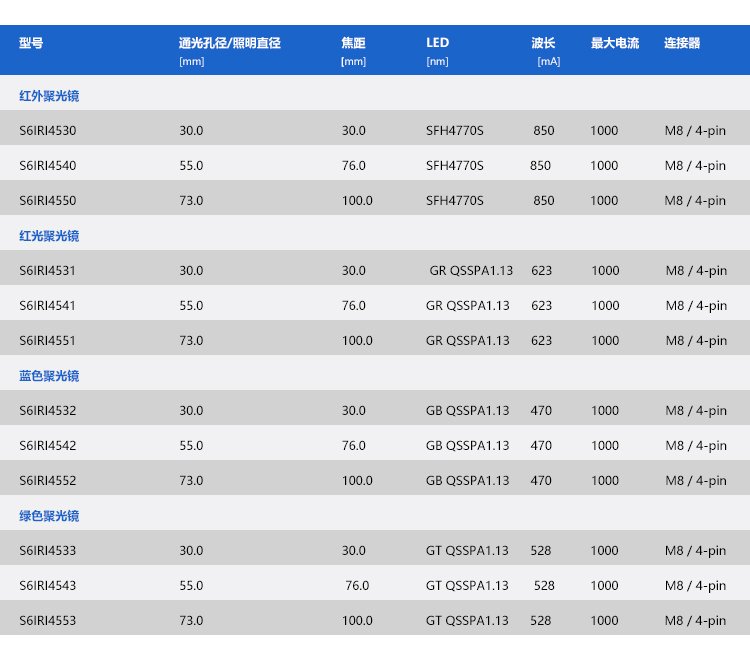The height and width of the screenshot is (661, 750).
Task: Select the 蓝色聚光镜 section heading
Action: click(49, 376)
